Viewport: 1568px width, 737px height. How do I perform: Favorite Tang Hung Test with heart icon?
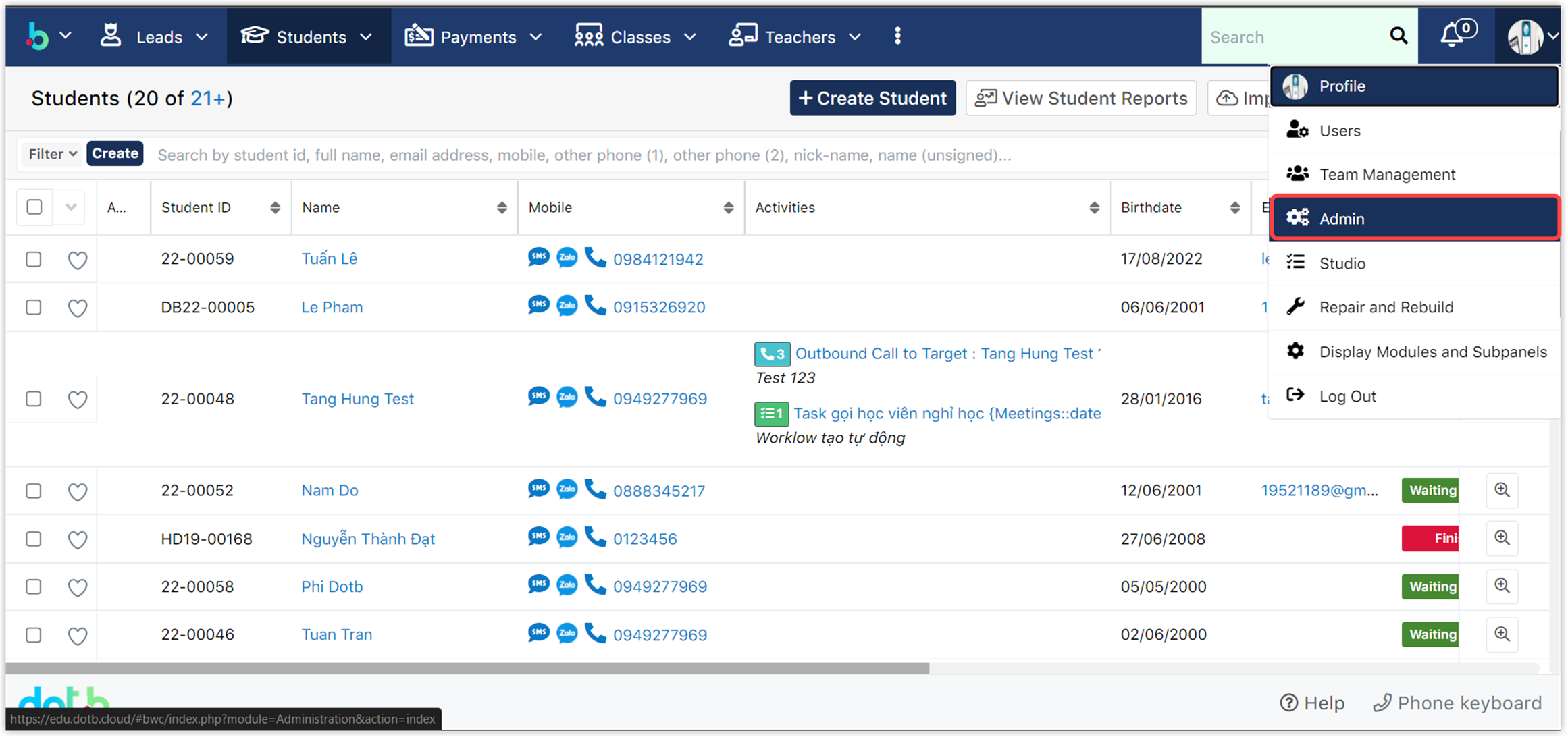point(78,399)
